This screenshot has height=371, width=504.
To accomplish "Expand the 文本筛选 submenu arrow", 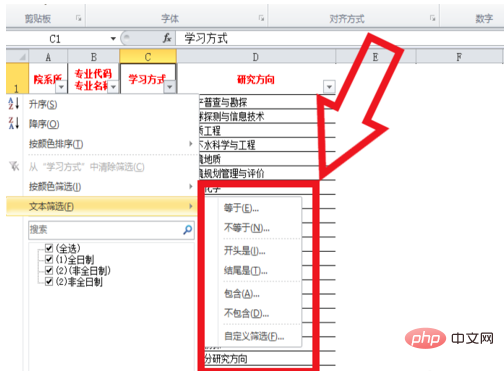I will pyautogui.click(x=191, y=206).
